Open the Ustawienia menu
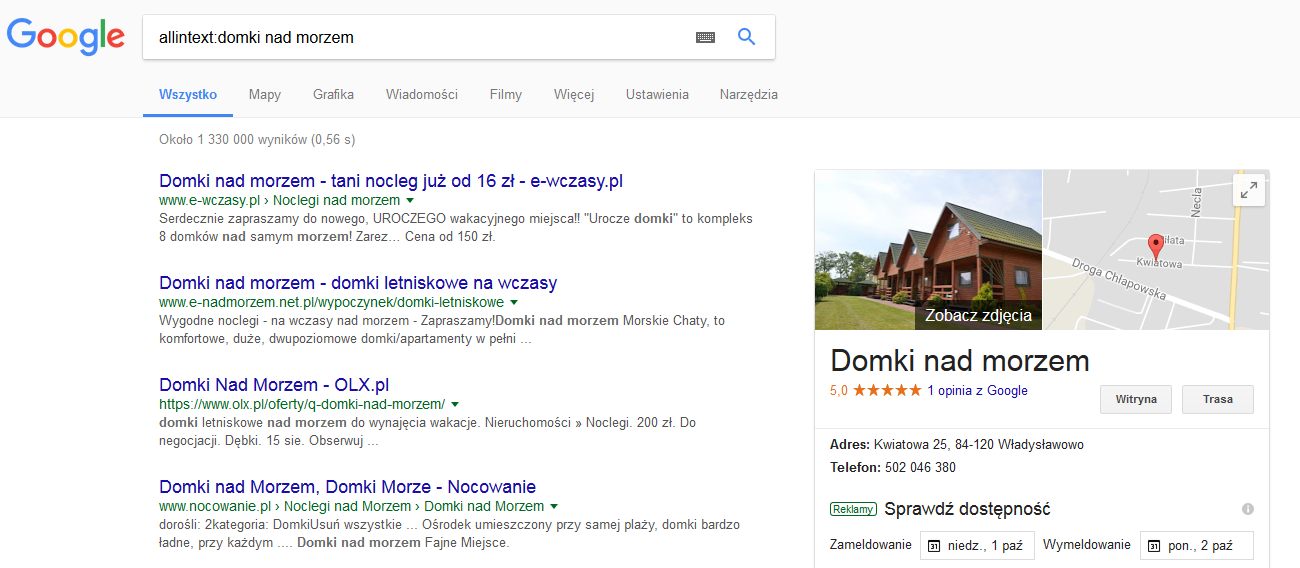The height and width of the screenshot is (568, 1300). (x=657, y=95)
